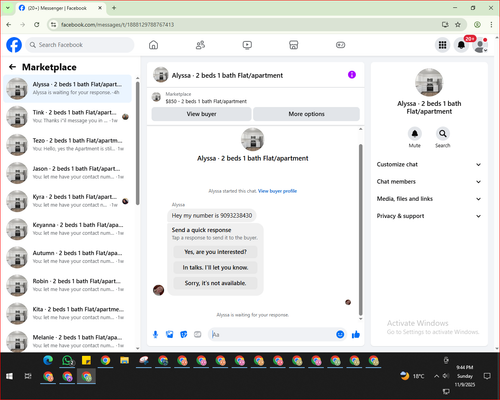Focus the Aa message input box
Screen dimensions: 500x400
pos(272,334)
